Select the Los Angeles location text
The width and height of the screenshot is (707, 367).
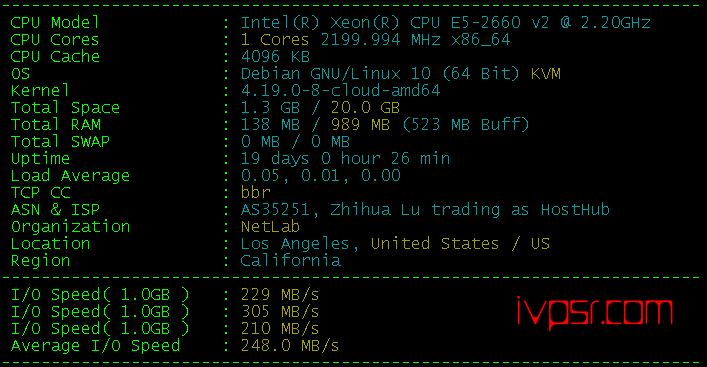pos(295,244)
